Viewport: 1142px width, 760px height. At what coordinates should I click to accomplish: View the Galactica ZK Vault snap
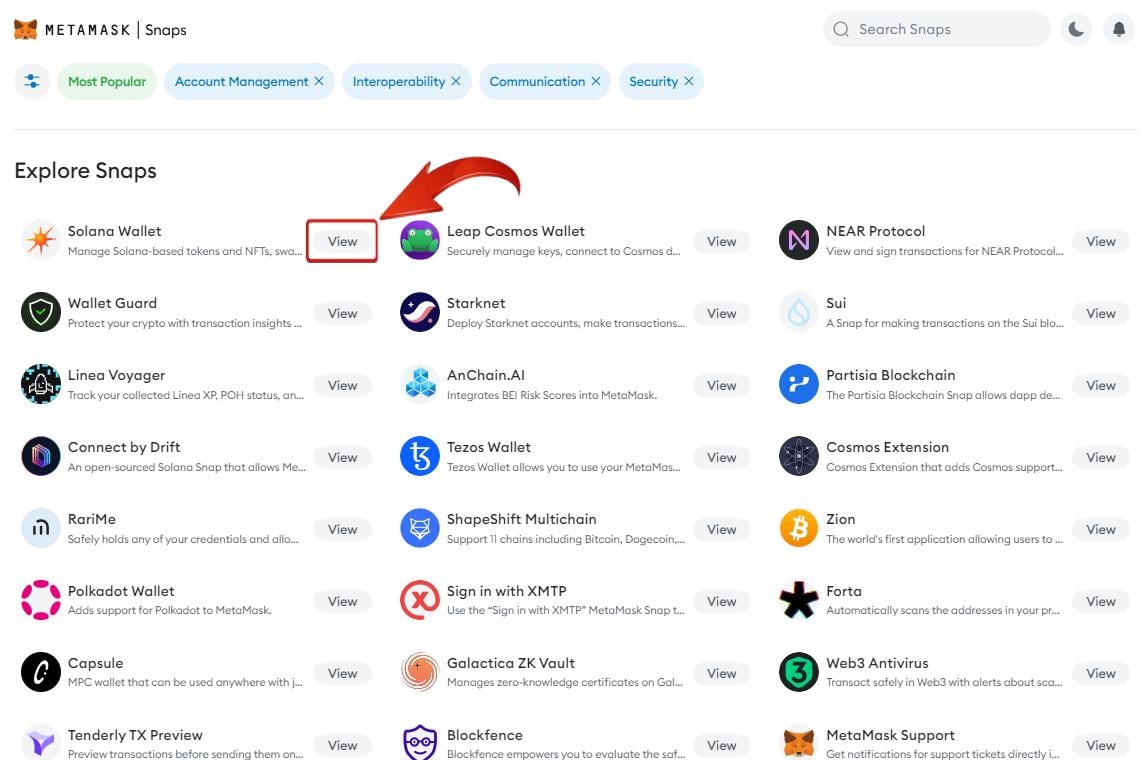coord(722,673)
